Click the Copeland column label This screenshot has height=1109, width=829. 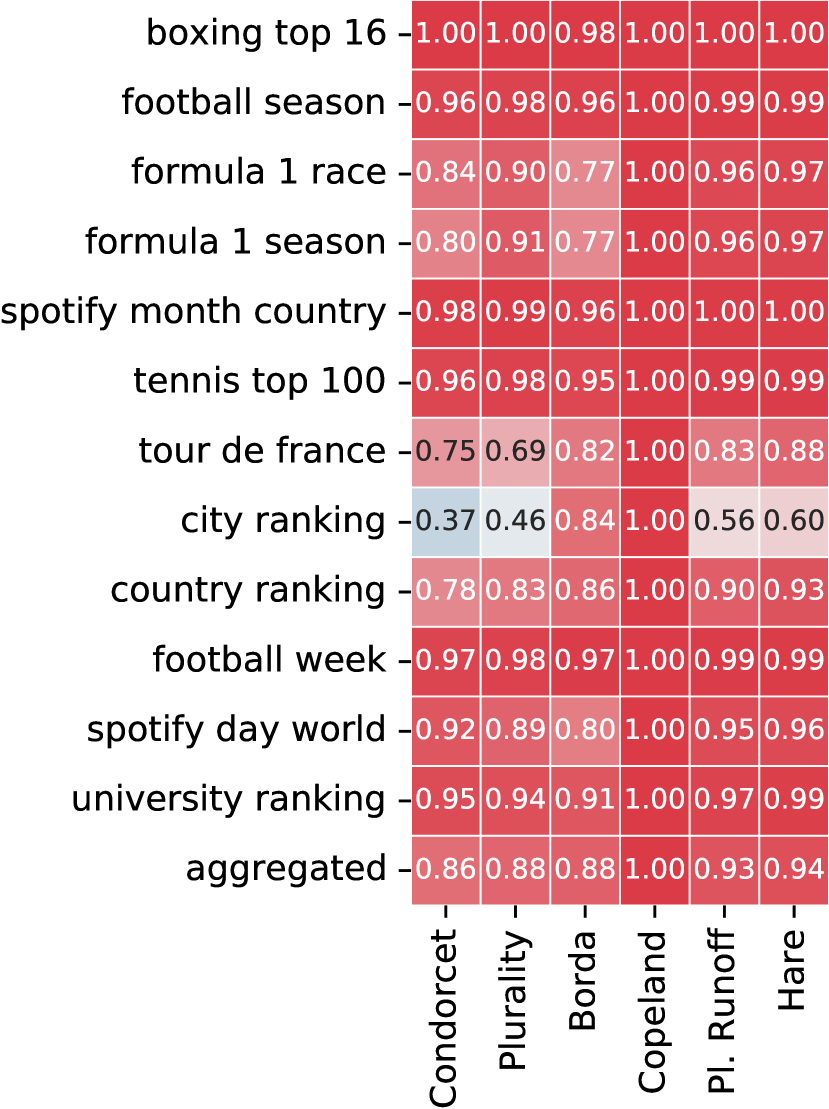pyautogui.click(x=654, y=1012)
